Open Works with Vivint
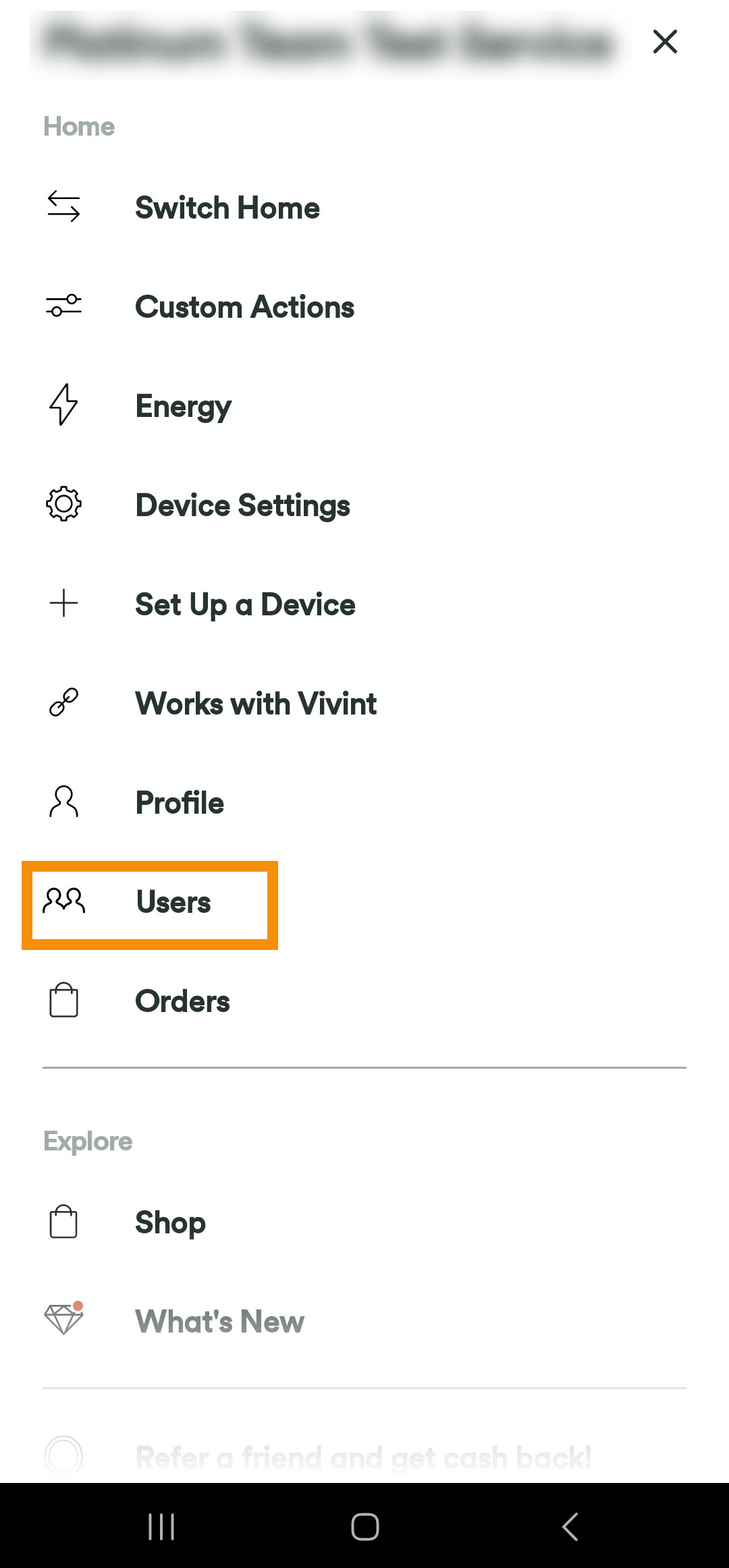 256,703
